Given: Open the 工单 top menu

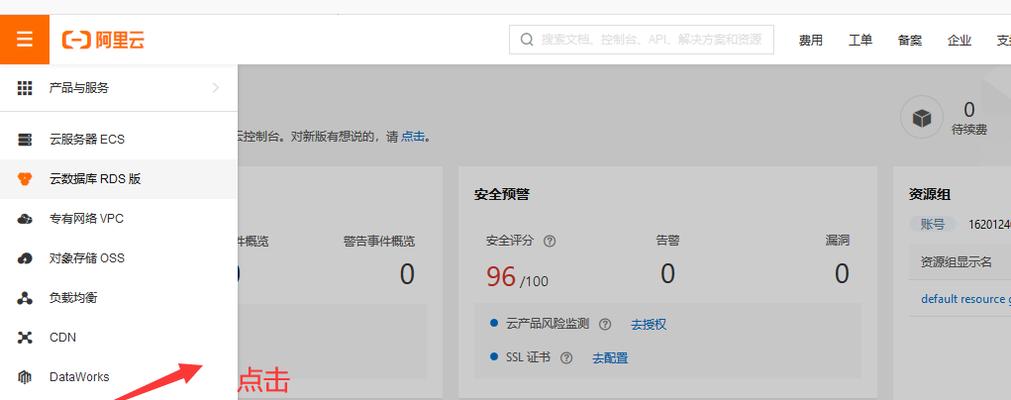Looking at the screenshot, I should (860, 40).
